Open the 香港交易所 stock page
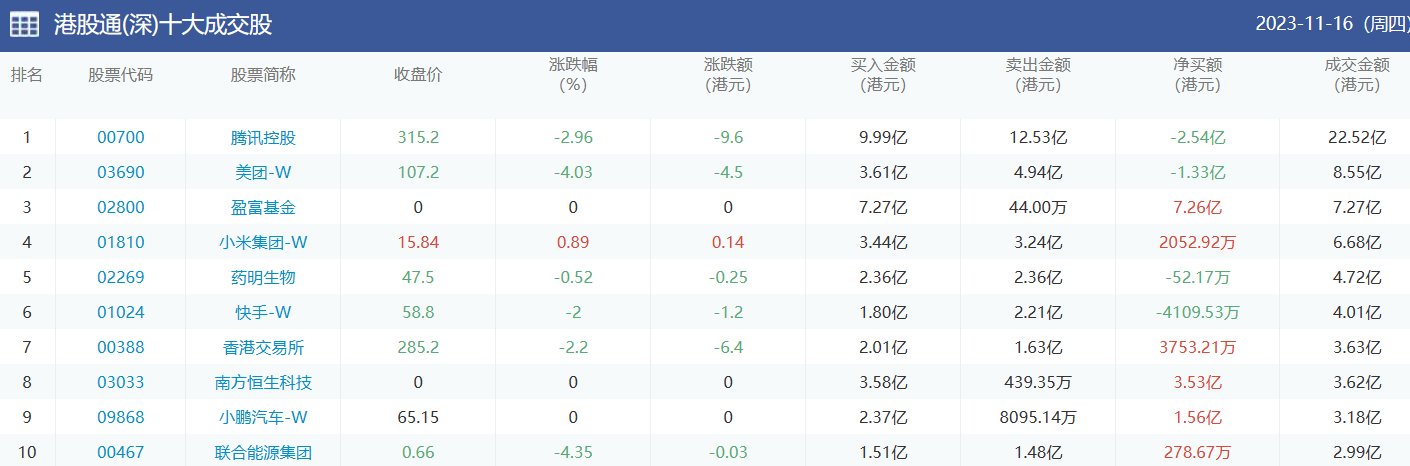 pyautogui.click(x=263, y=347)
